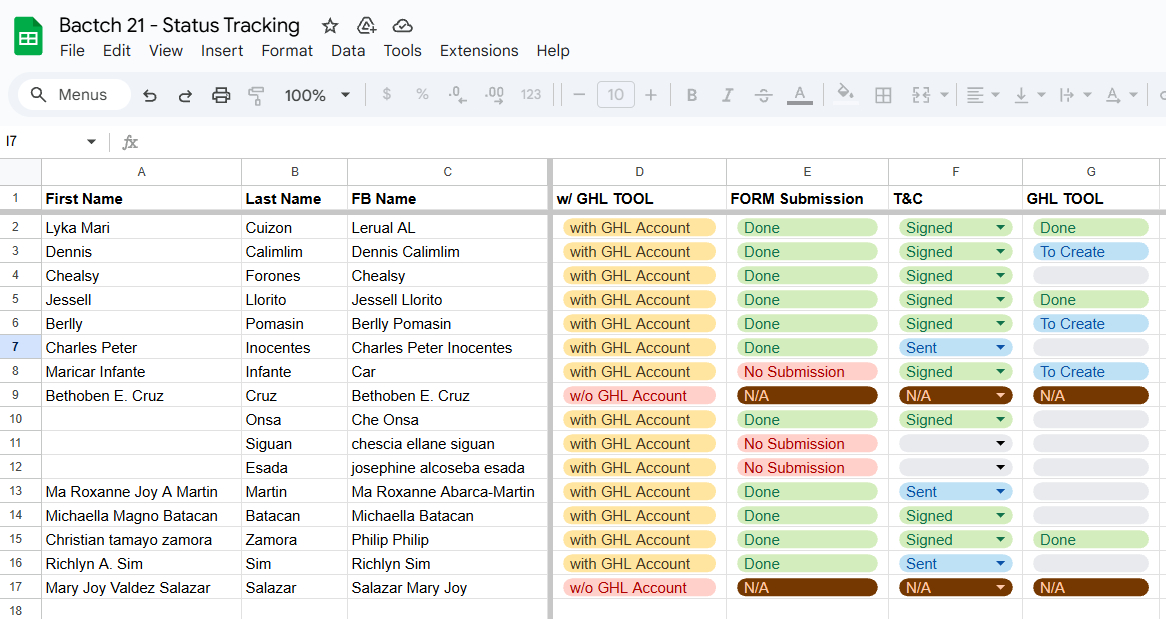Toggle Bold formatting

pos(691,95)
